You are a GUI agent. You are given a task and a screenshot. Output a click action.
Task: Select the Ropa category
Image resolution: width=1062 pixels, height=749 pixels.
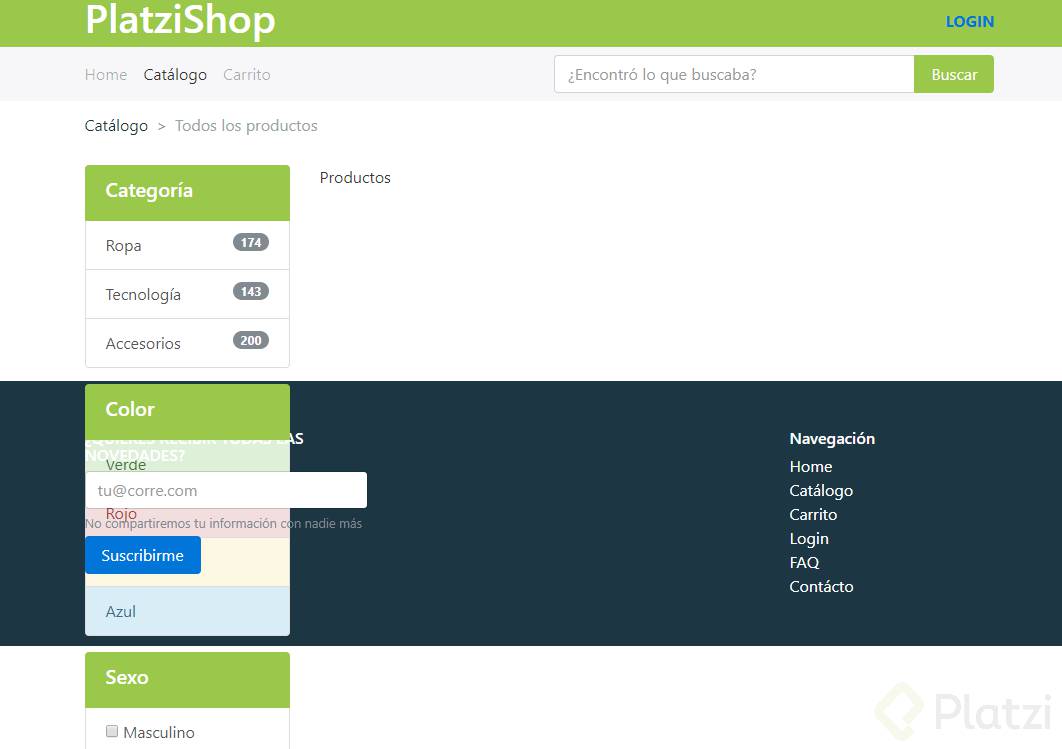[187, 245]
